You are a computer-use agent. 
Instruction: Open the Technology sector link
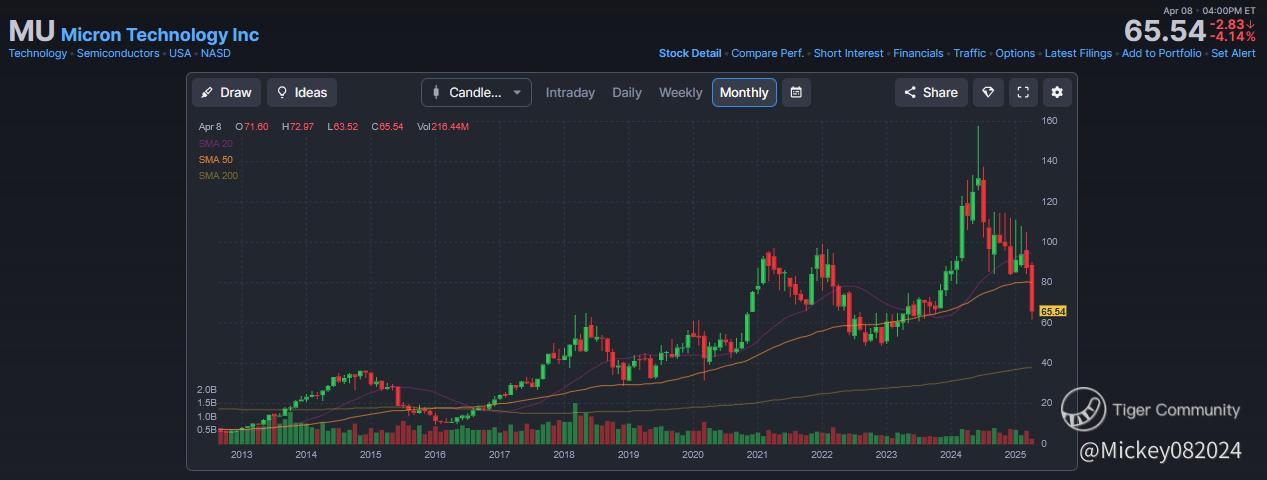[x=38, y=53]
